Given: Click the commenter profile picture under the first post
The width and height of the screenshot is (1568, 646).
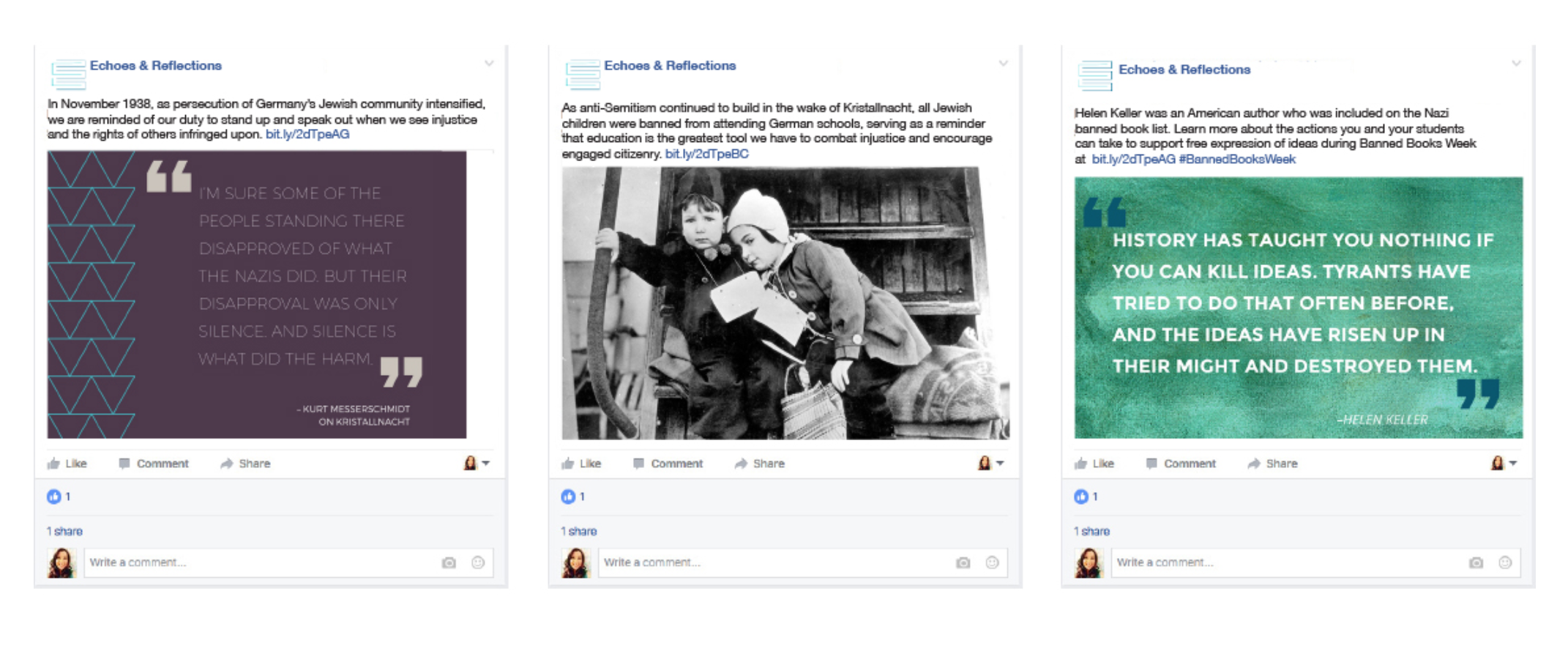Looking at the screenshot, I should point(62,563).
